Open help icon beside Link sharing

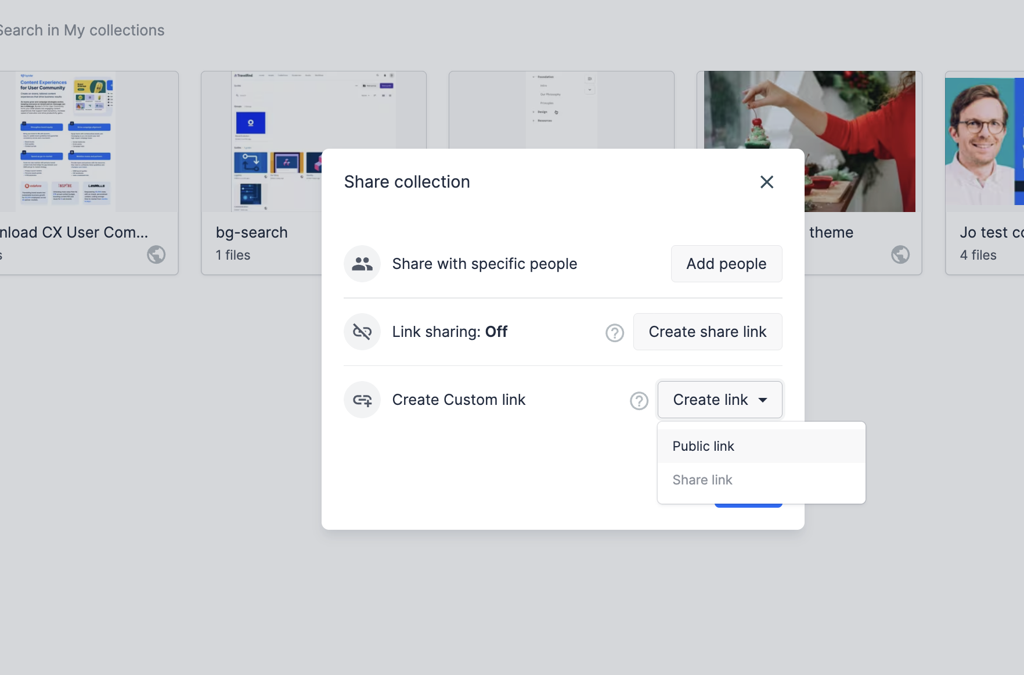tap(615, 333)
